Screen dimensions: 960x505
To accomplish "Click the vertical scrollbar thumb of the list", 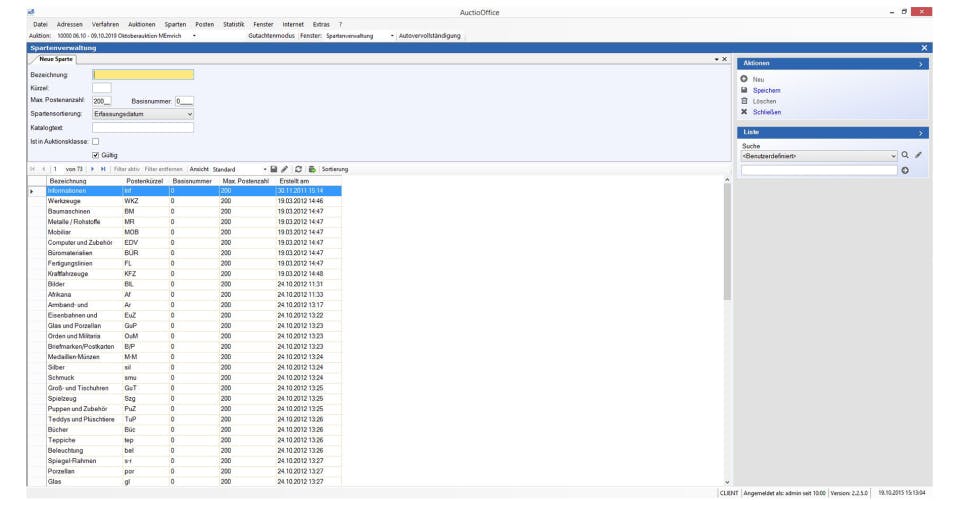I will 727,242.
